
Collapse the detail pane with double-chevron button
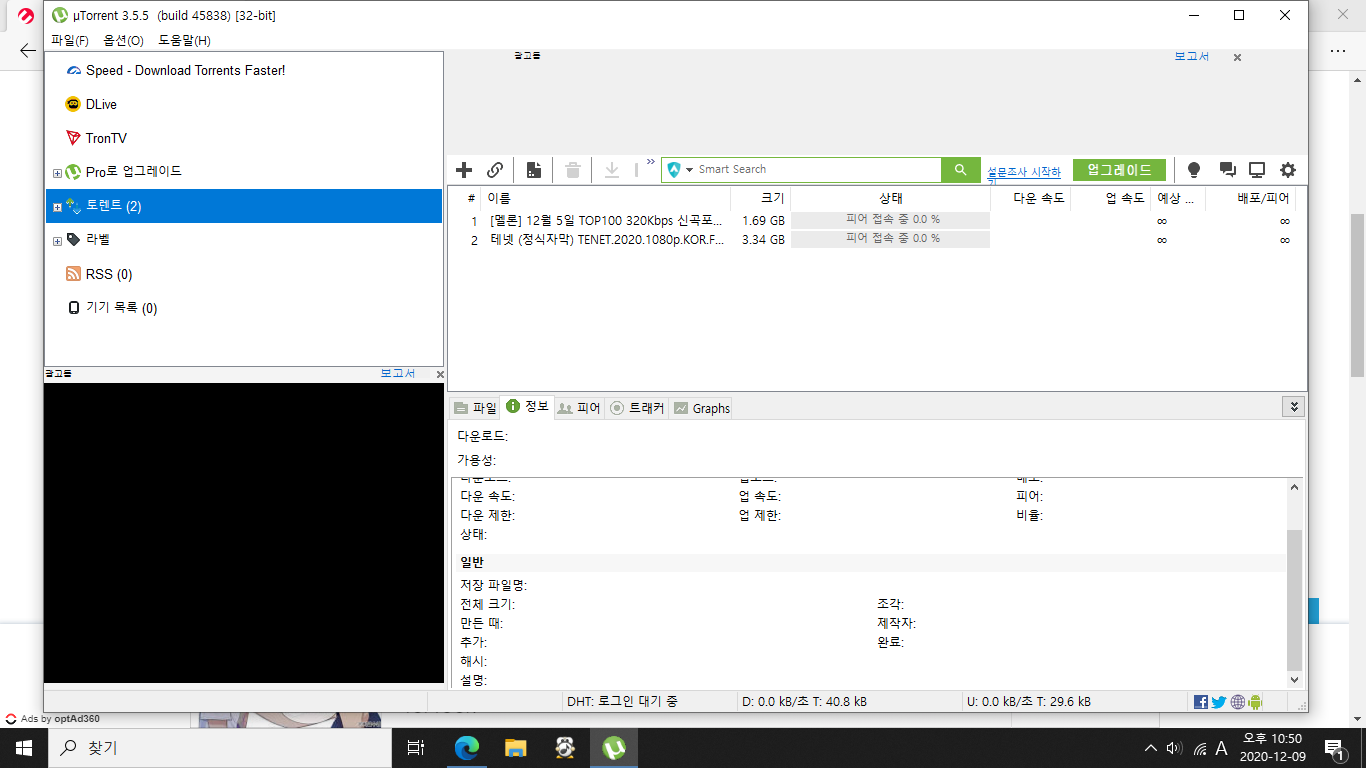tap(1294, 407)
